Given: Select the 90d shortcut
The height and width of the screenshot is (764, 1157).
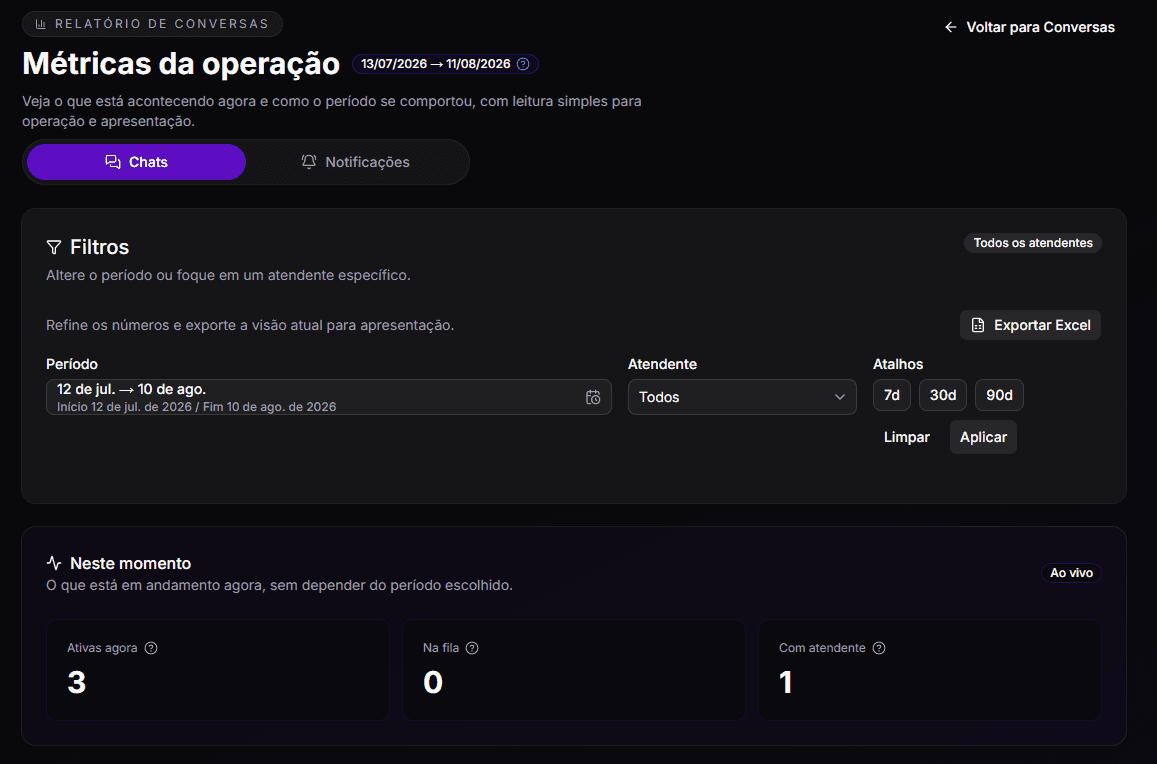Looking at the screenshot, I should click(999, 396).
